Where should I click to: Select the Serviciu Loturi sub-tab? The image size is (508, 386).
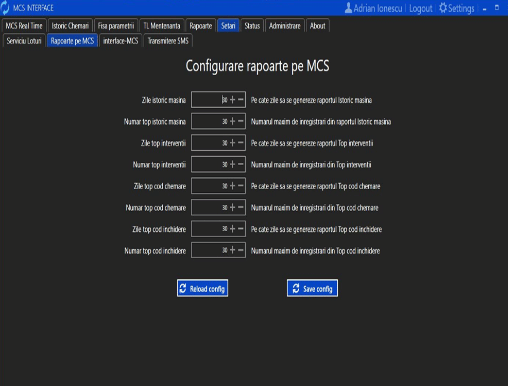point(24,41)
